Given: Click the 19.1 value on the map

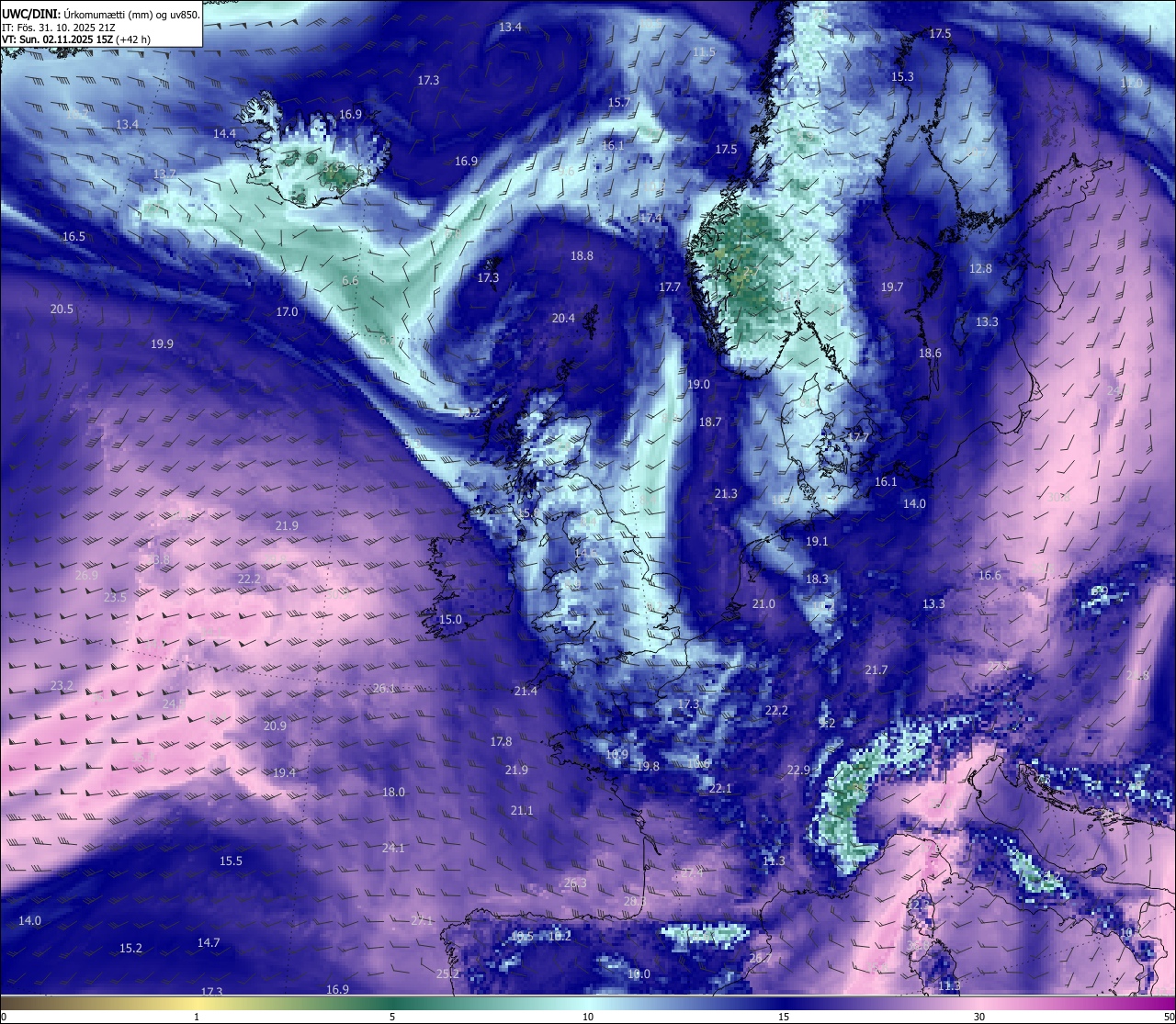Looking at the screenshot, I should point(817,542).
